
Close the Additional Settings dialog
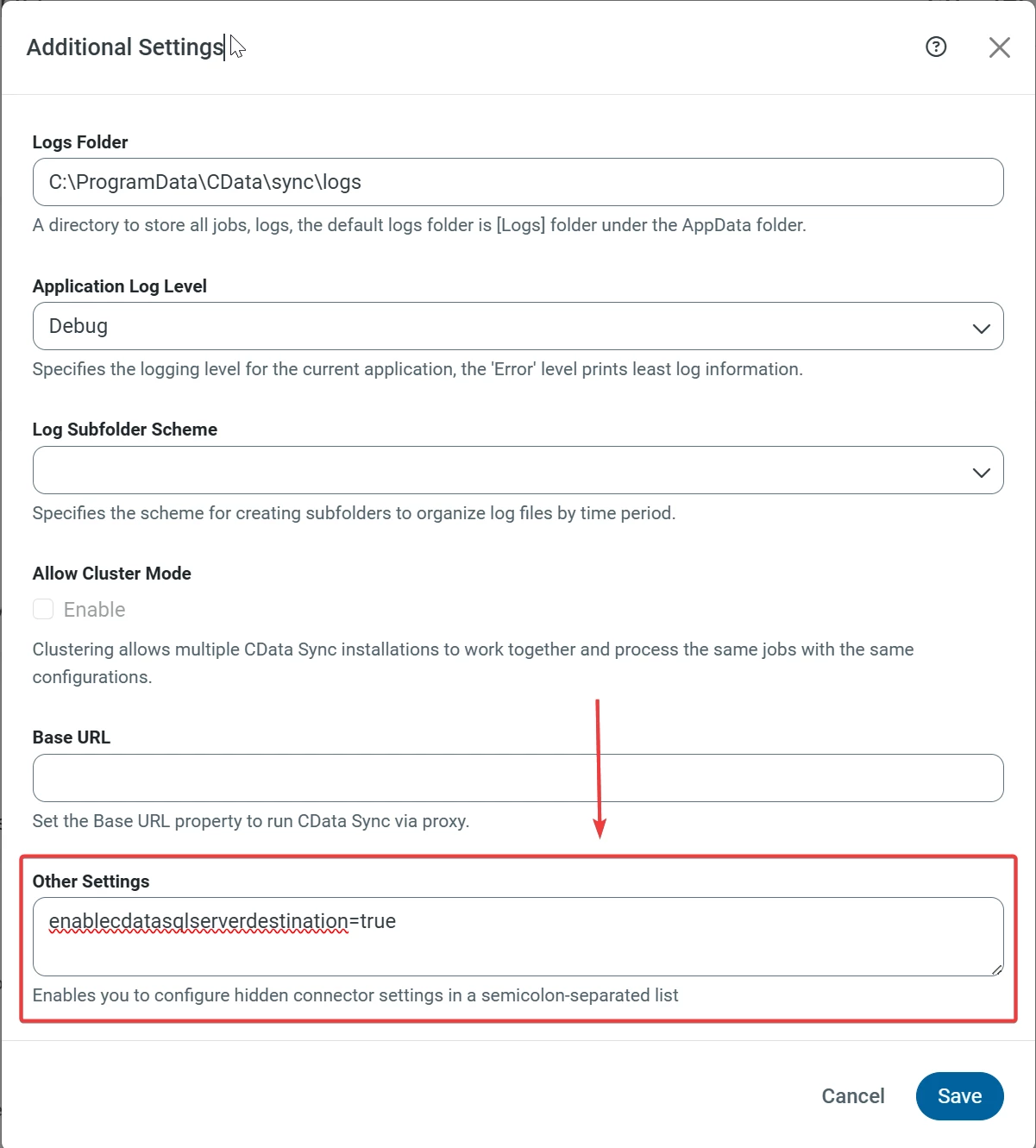[999, 47]
